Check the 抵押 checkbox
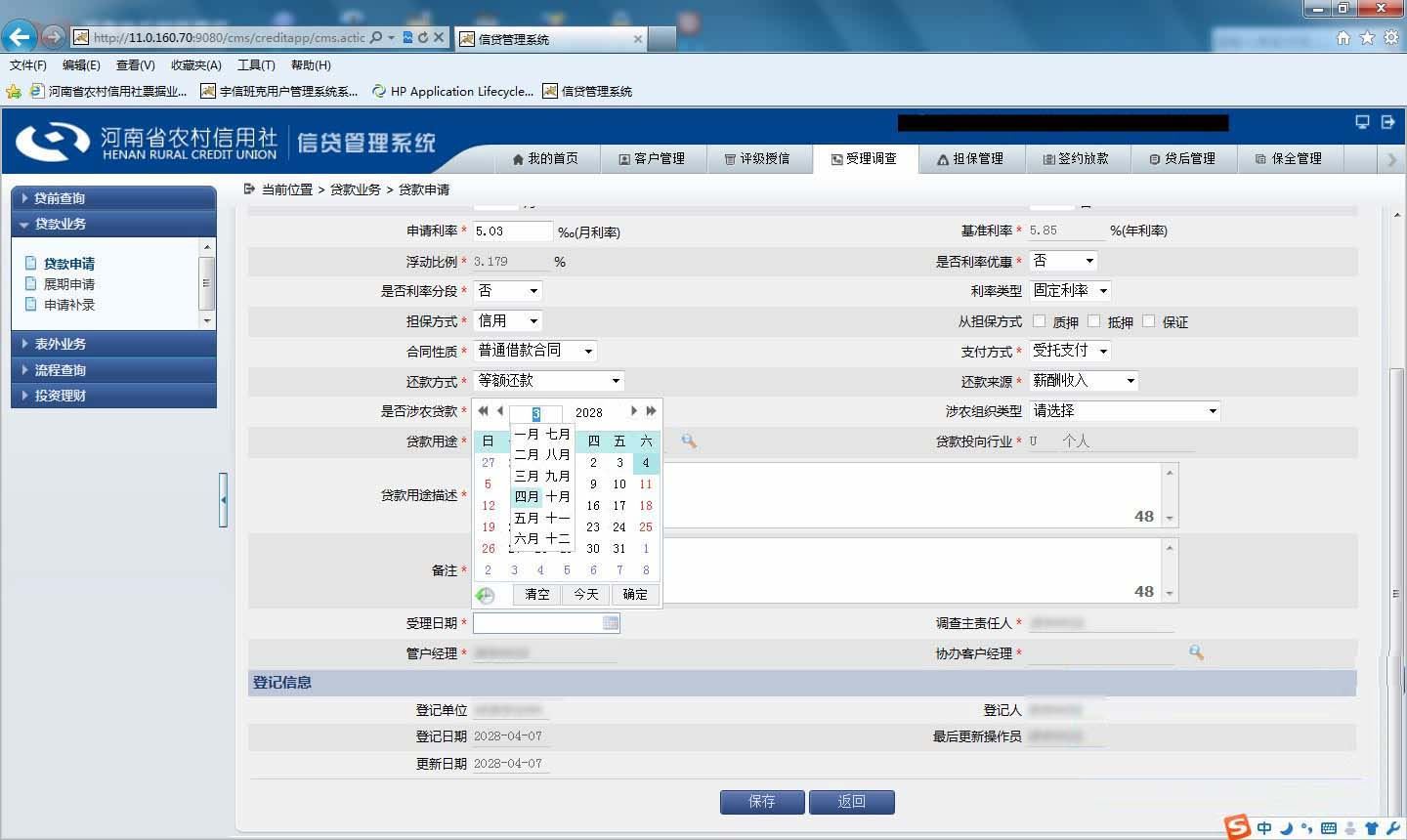Screen dimensions: 1407x840 pos(1093,321)
